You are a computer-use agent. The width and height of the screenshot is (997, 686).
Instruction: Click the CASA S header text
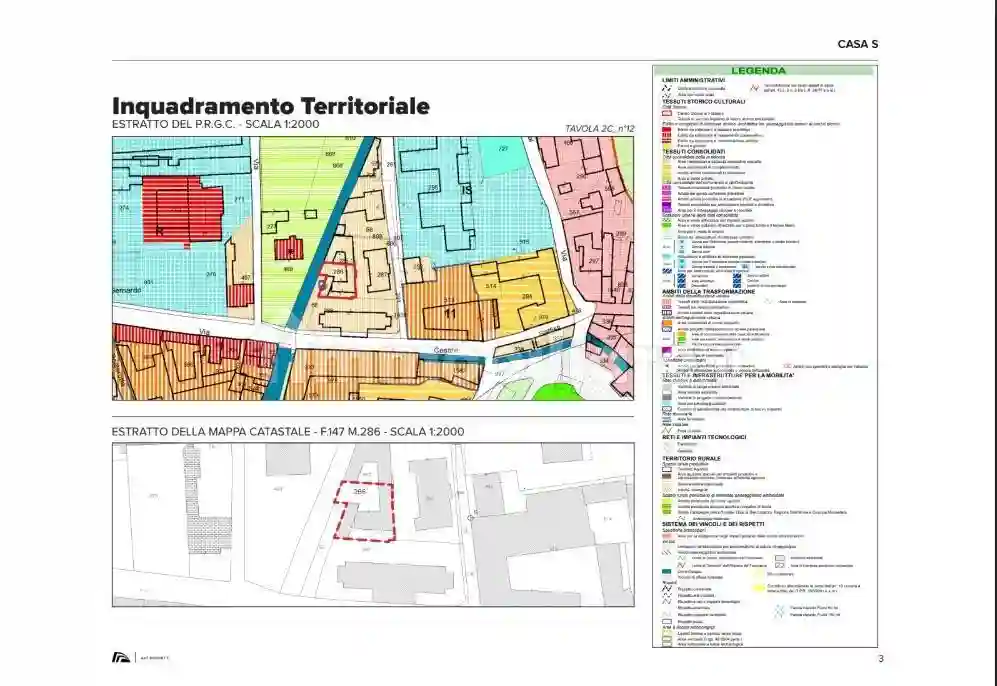(x=858, y=44)
